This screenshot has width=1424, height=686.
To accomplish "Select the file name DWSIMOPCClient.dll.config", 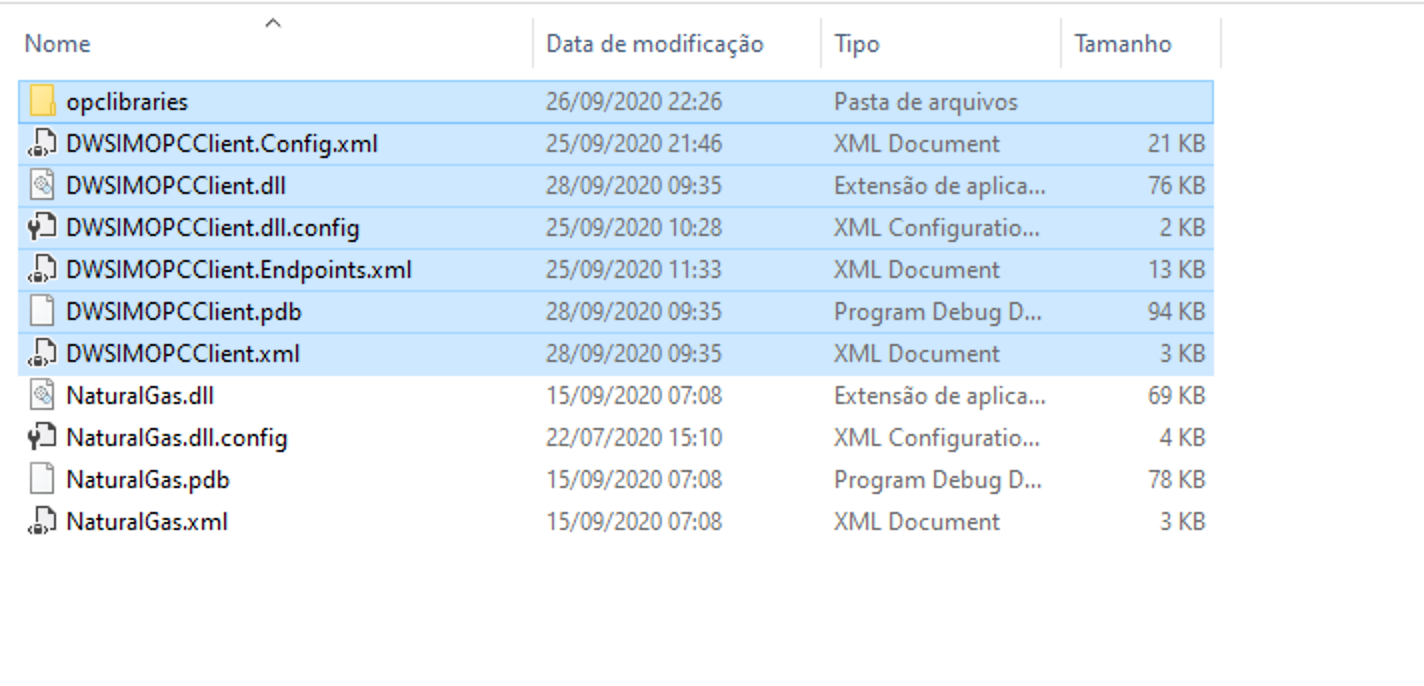I will pos(213,228).
